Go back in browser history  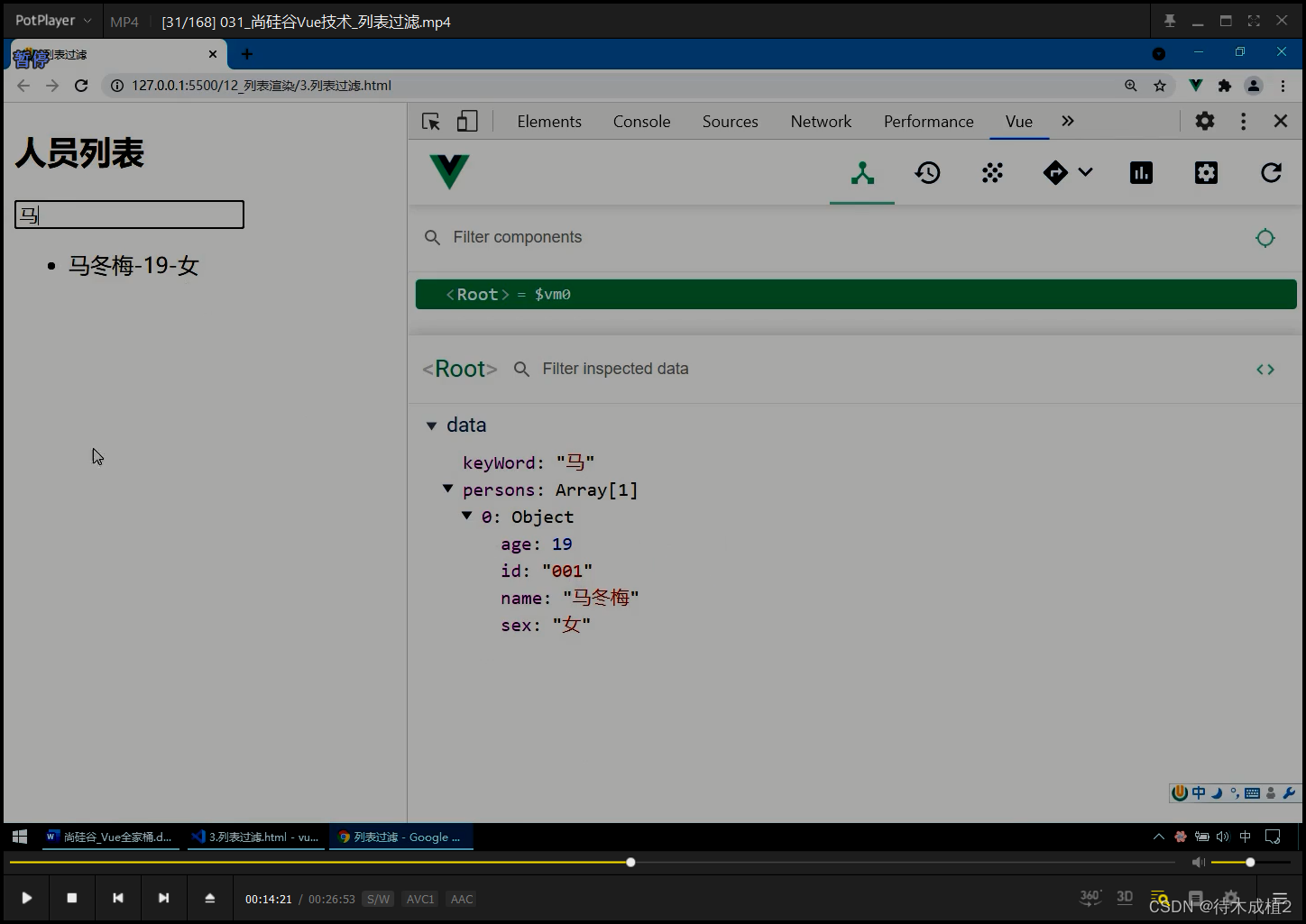(x=23, y=86)
